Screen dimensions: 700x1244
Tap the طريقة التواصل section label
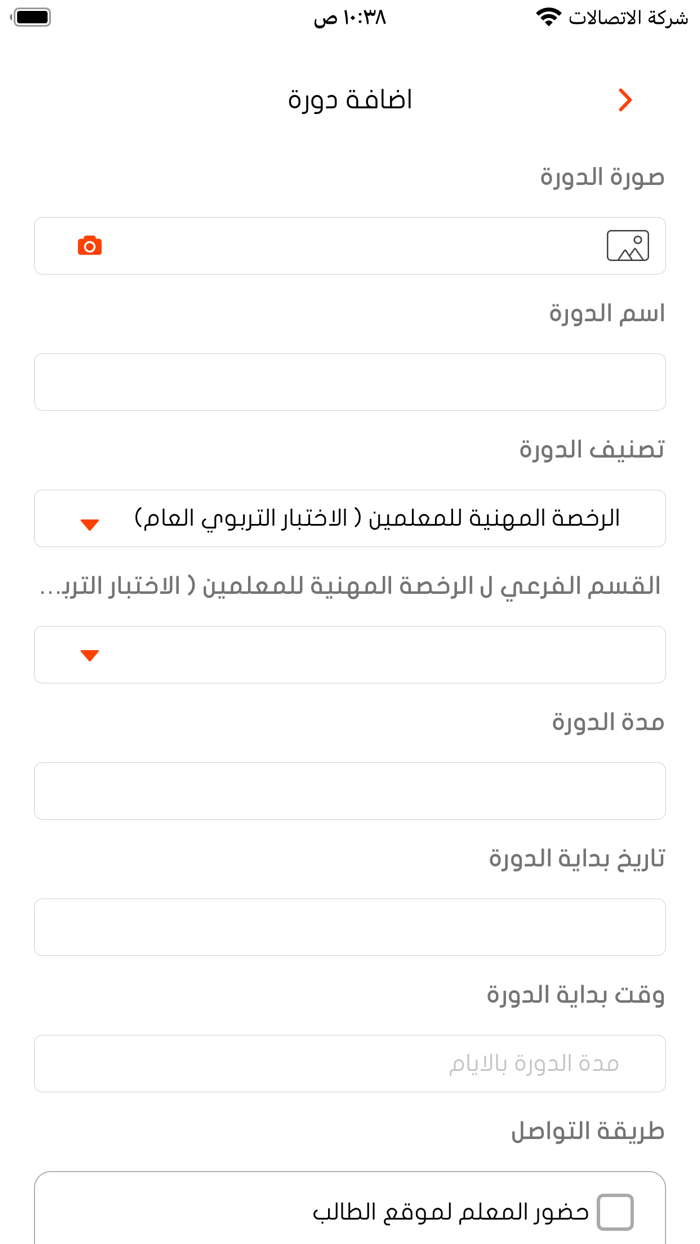pyautogui.click(x=587, y=1131)
